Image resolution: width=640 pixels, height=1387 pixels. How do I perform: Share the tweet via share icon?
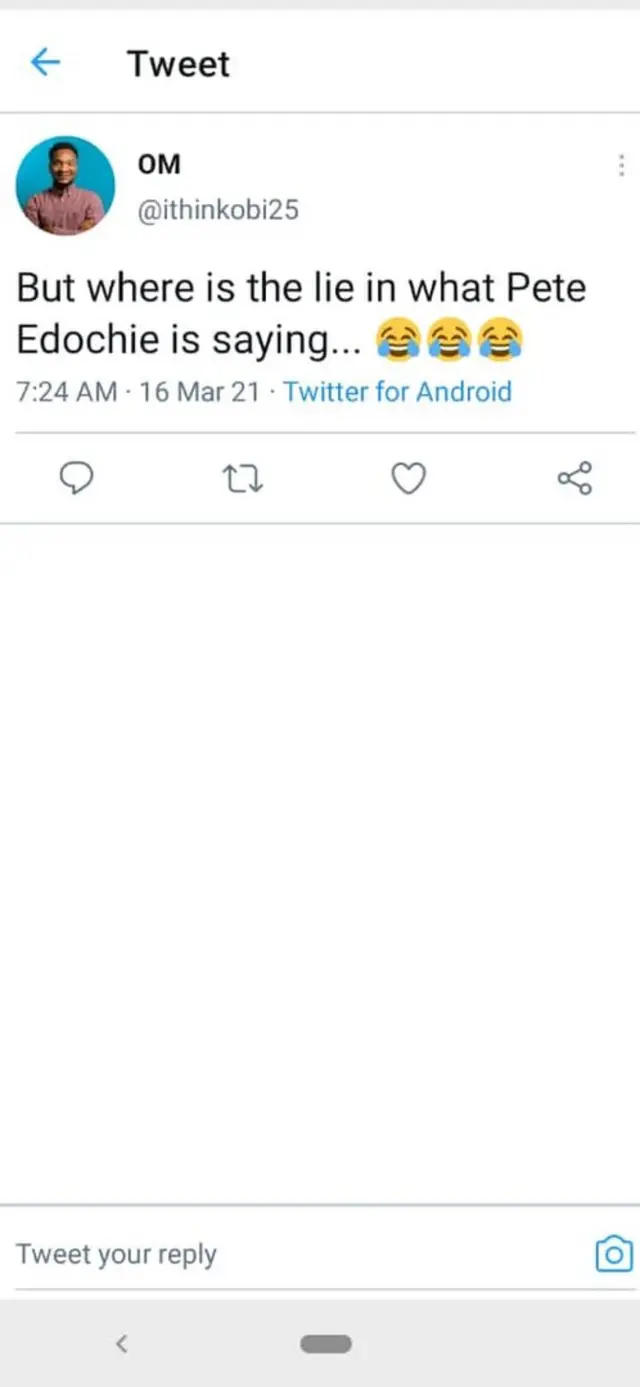click(574, 480)
